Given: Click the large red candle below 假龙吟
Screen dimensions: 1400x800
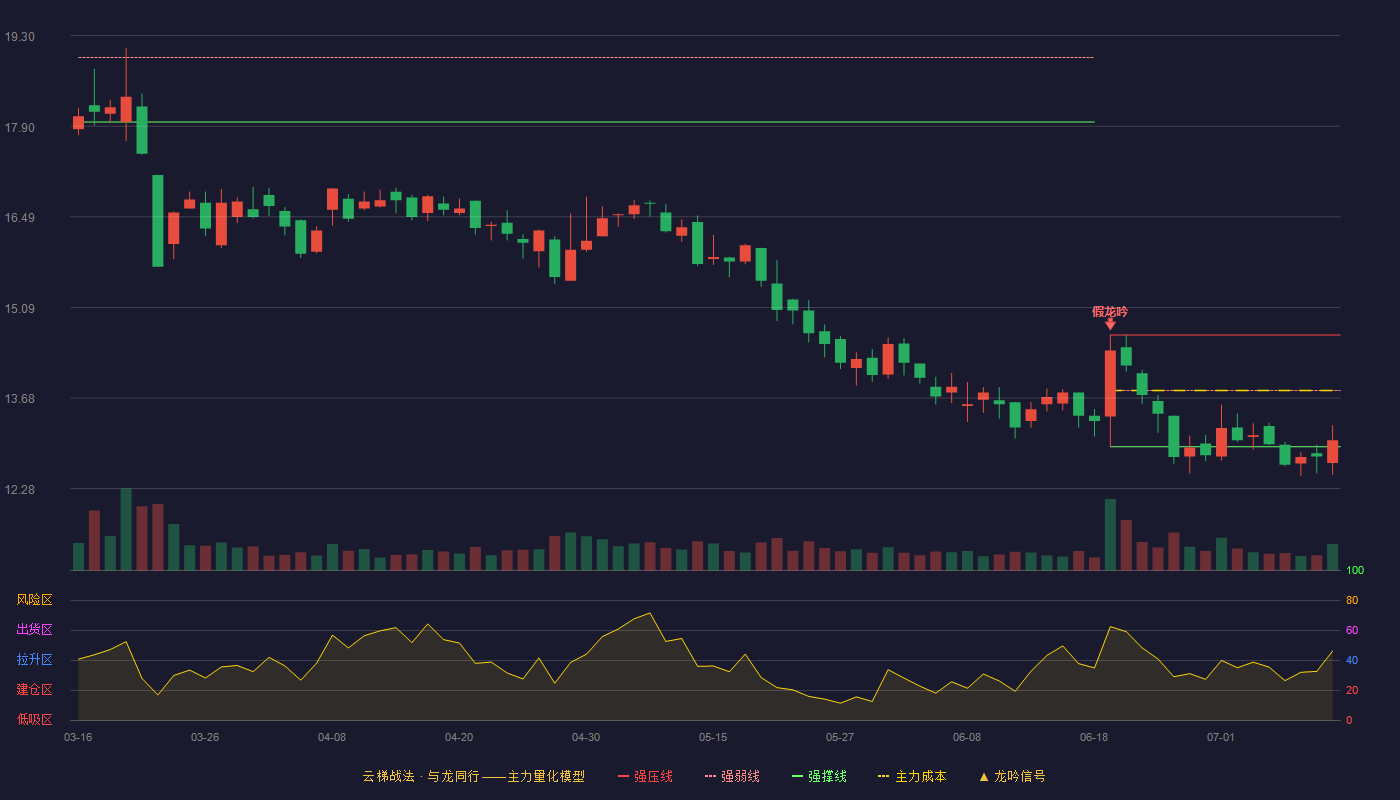Looking at the screenshot, I should pos(1110,383).
